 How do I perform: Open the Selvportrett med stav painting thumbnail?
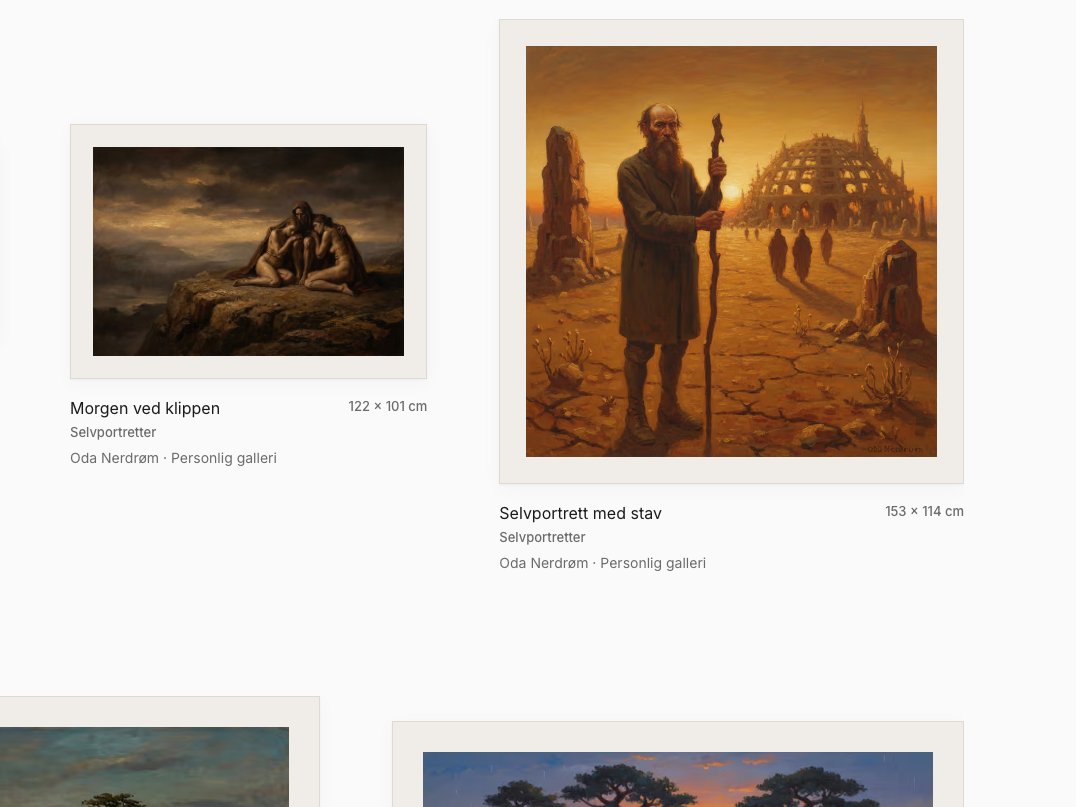click(731, 251)
